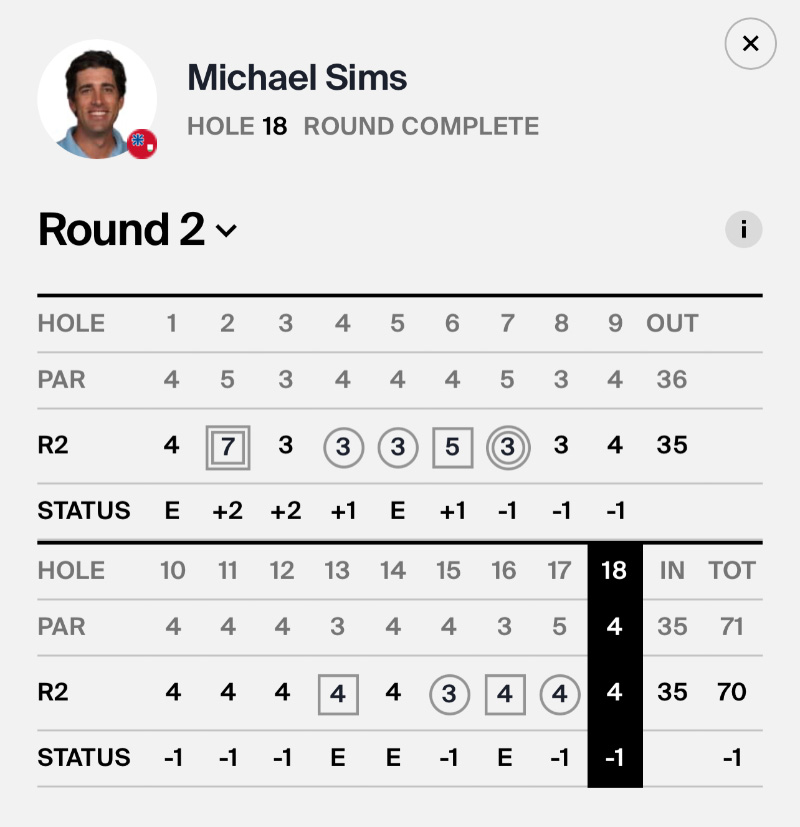The width and height of the screenshot is (800, 827).
Task: Click the OUT front nine score 35
Action: (672, 445)
